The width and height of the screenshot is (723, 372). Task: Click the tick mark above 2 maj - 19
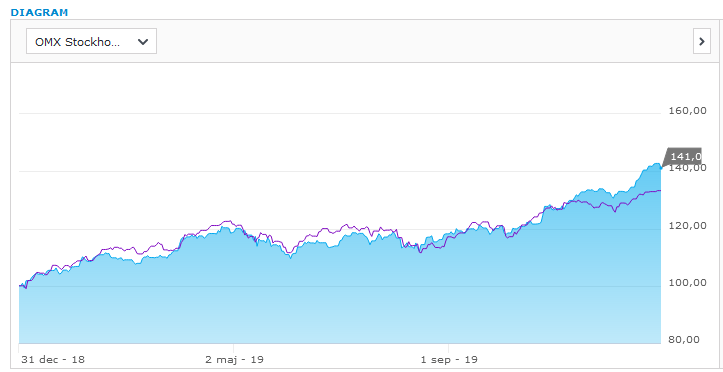click(x=233, y=348)
